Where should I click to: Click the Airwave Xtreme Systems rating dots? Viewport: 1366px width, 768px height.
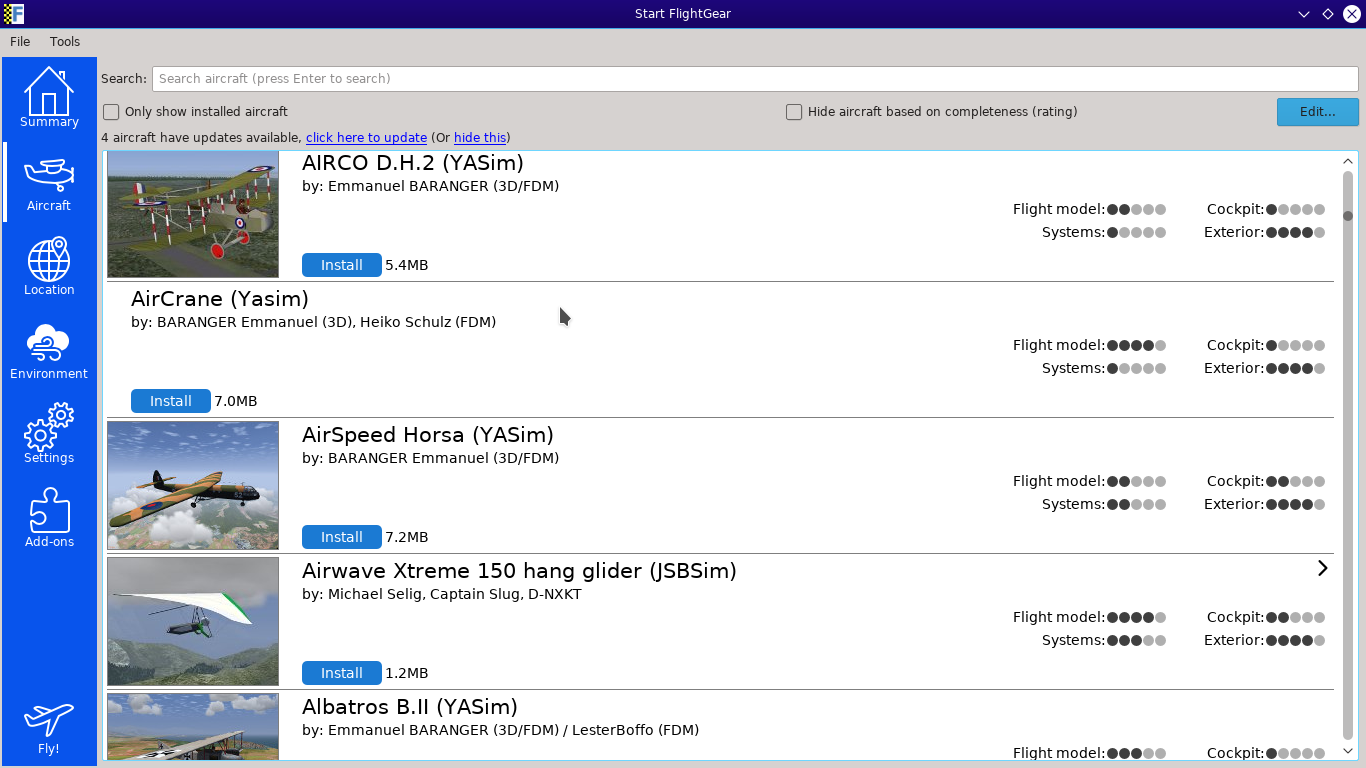[1136, 640]
